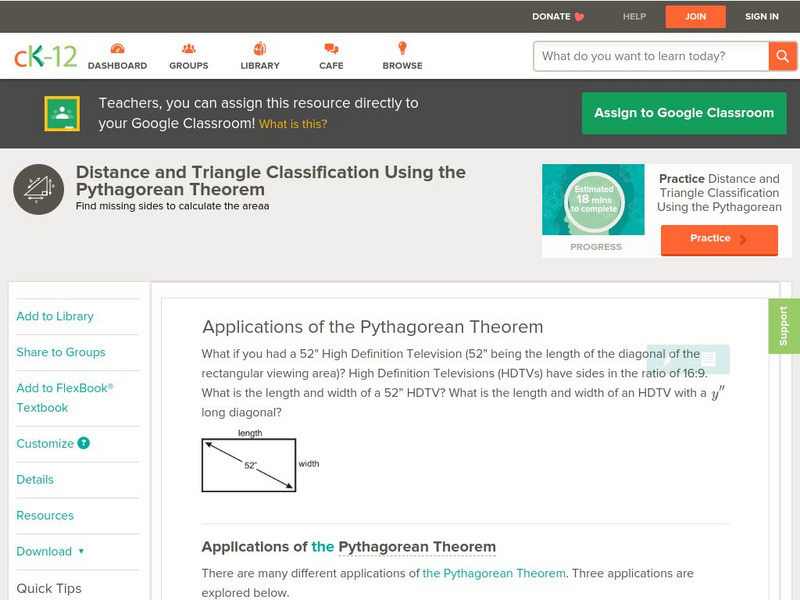Viewport: 800px width, 600px height.
Task: Click the page title 'Distance and Triangle Classification'
Action: 271,181
